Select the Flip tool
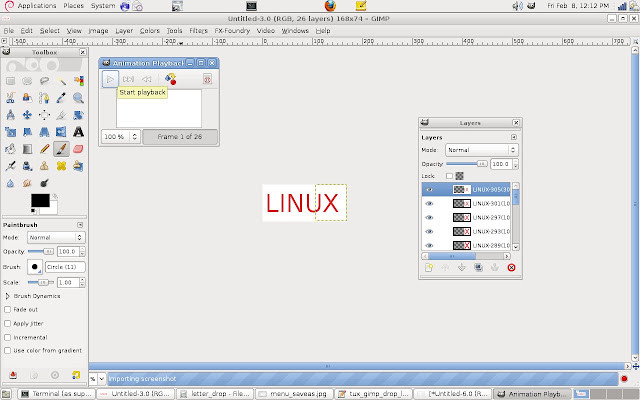Viewport: 640px width, 400px height. point(61,132)
